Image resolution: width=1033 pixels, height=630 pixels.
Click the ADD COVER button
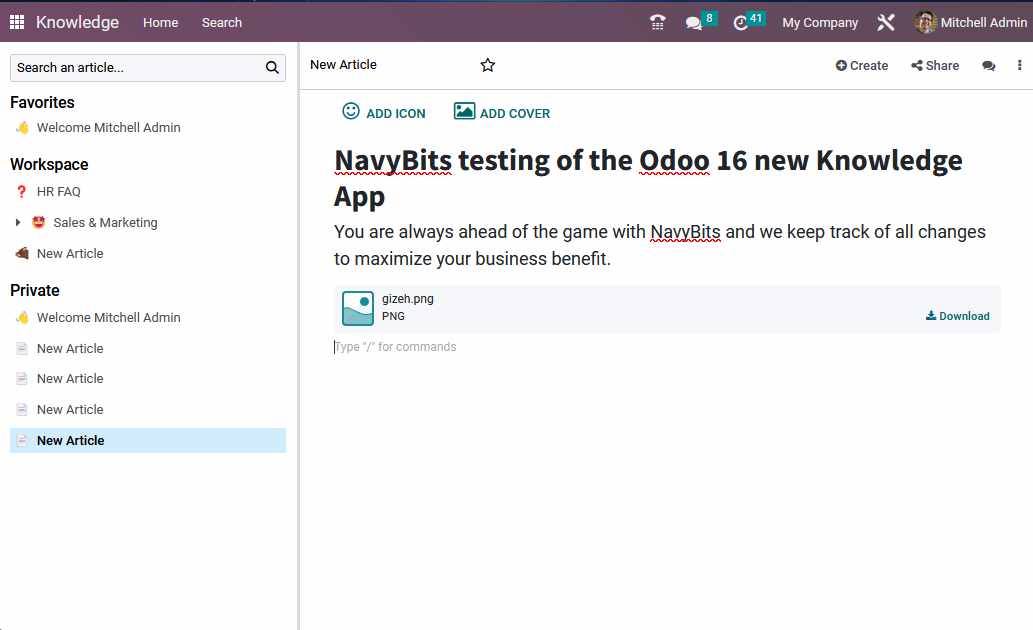[x=501, y=112]
